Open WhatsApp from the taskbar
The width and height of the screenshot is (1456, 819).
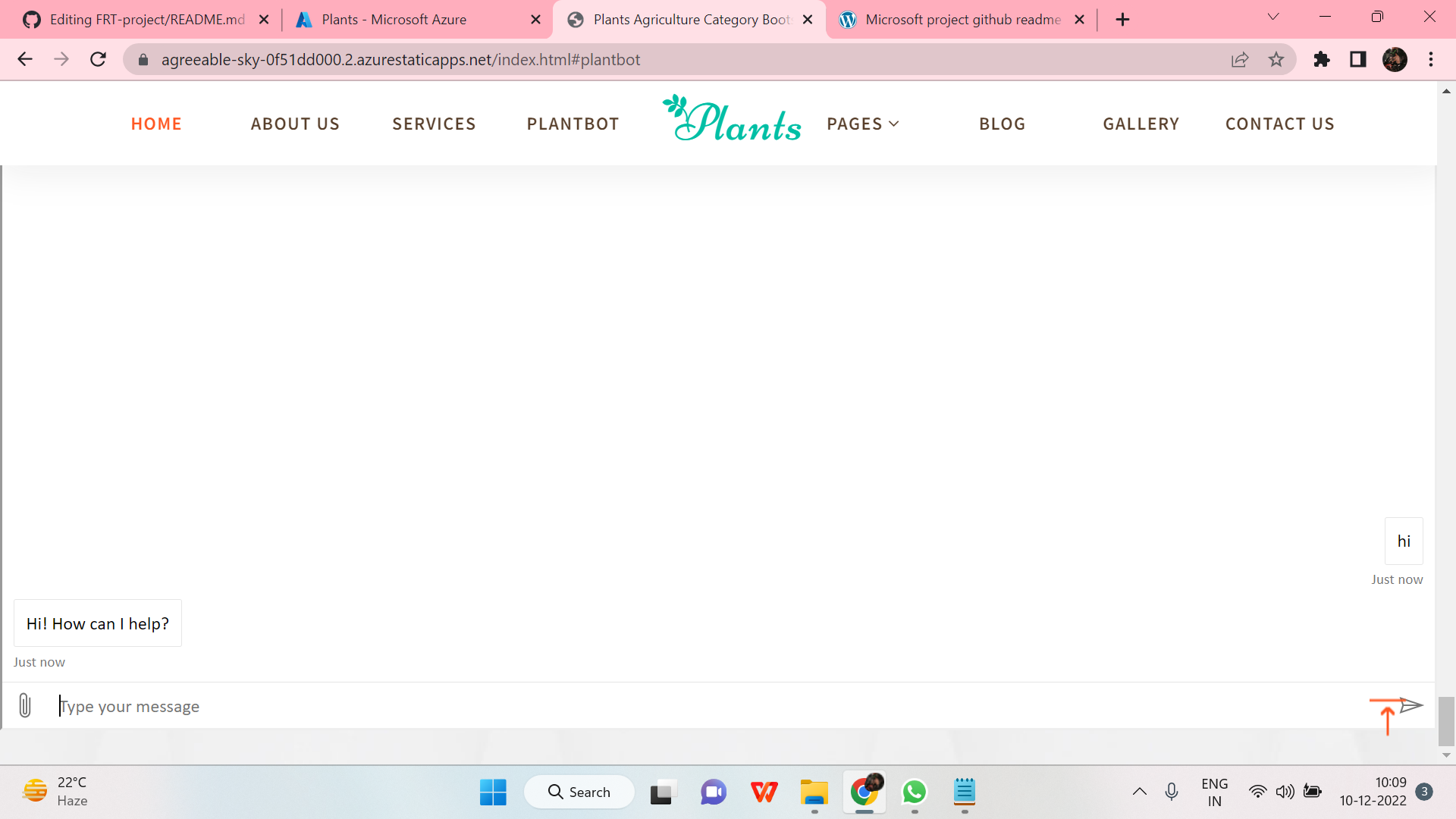[915, 792]
